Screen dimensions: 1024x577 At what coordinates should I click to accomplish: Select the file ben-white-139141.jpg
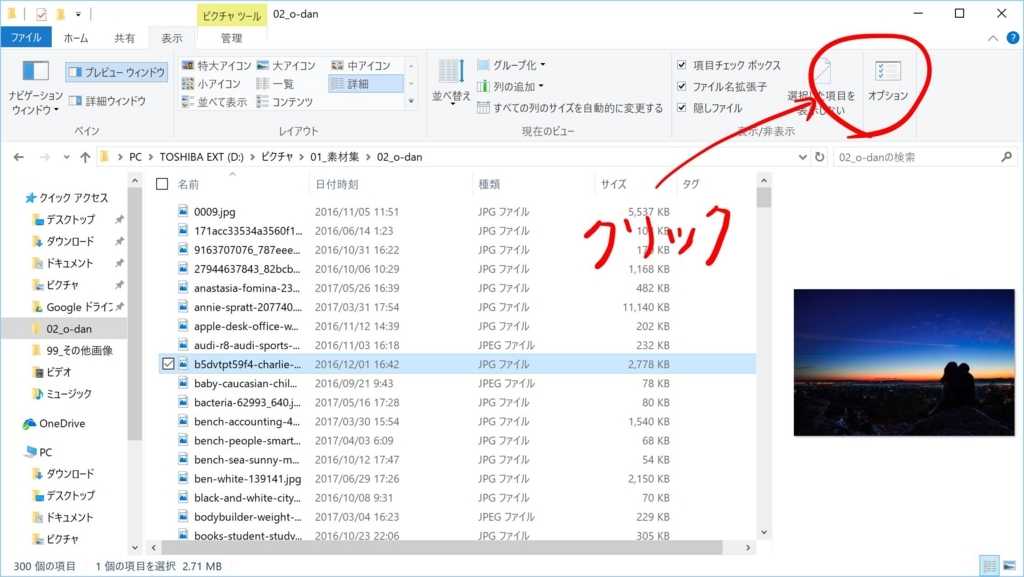point(248,479)
